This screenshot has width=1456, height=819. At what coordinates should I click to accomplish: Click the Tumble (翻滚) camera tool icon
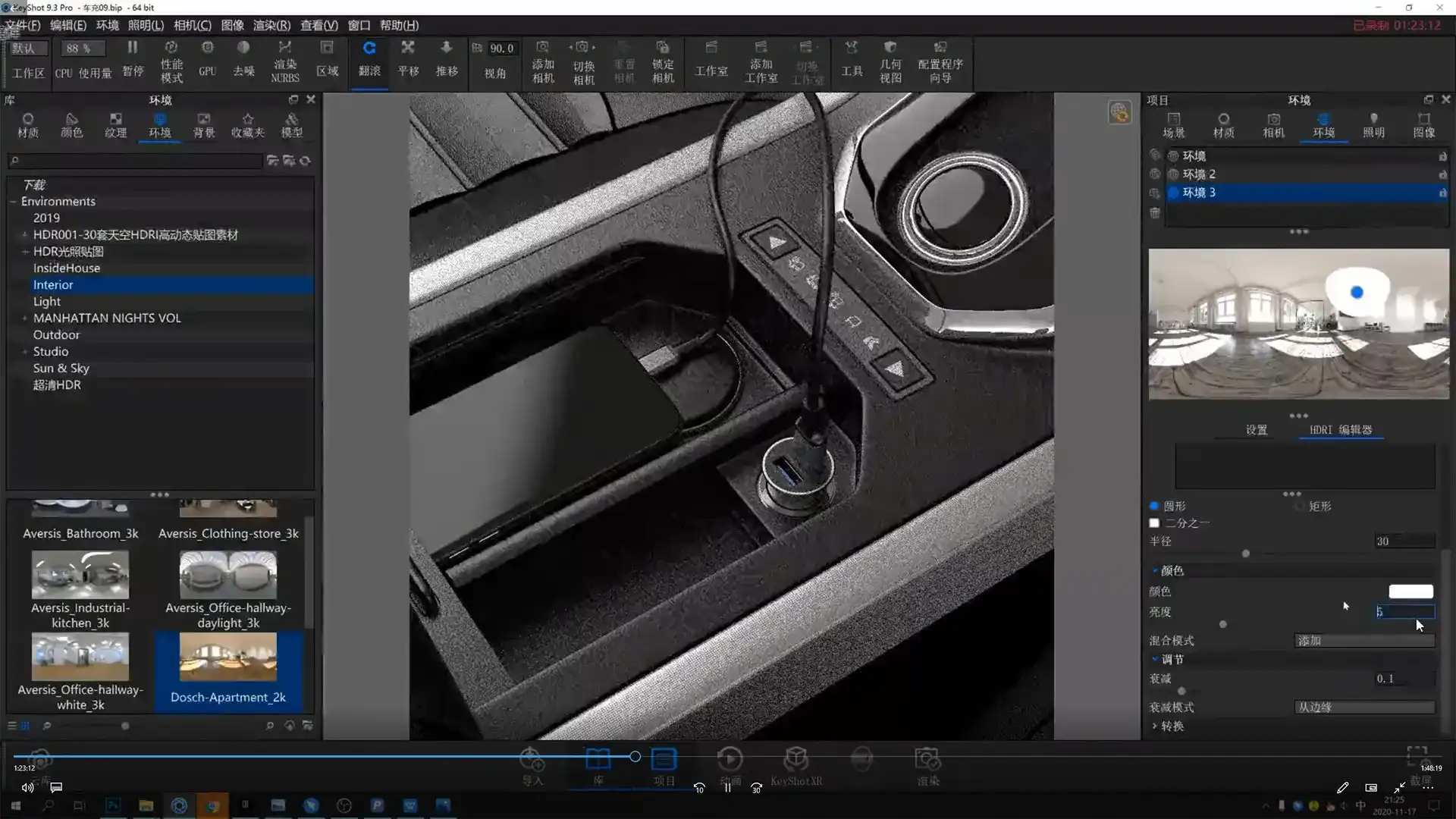[369, 49]
